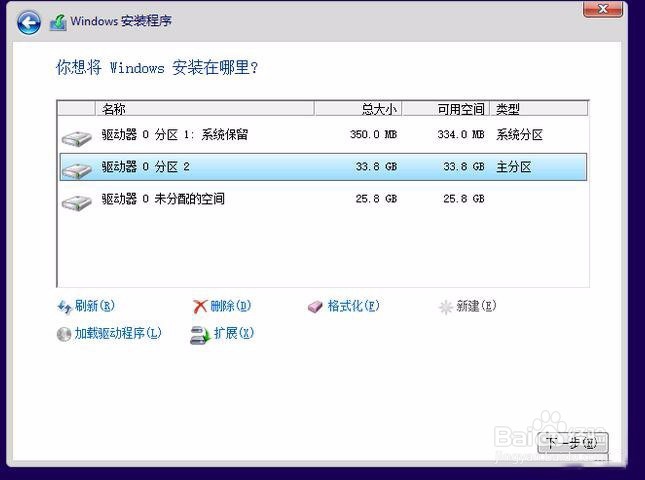The height and width of the screenshot is (480, 645).
Task: Sort by 可用空间 column header
Action: tap(446, 109)
